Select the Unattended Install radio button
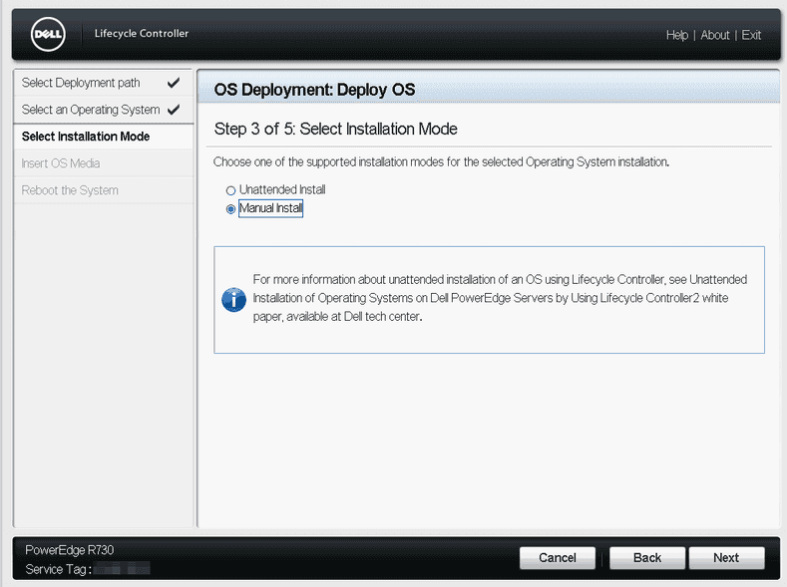The height and width of the screenshot is (587, 787). click(x=231, y=190)
